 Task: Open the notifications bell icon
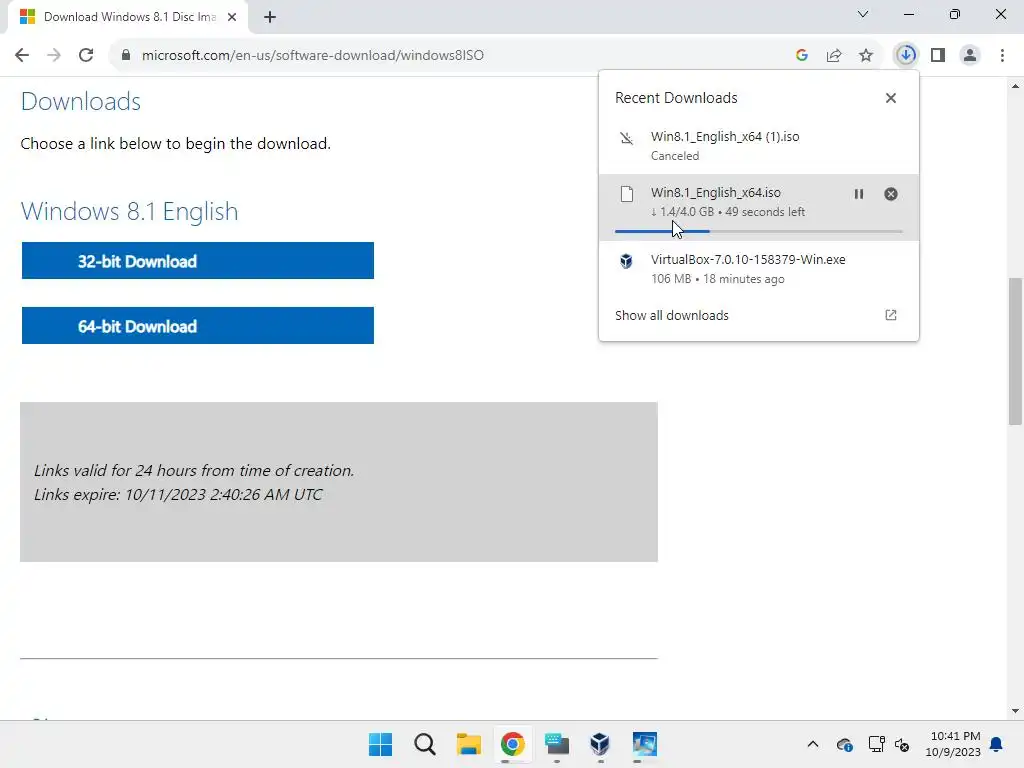tap(997, 744)
